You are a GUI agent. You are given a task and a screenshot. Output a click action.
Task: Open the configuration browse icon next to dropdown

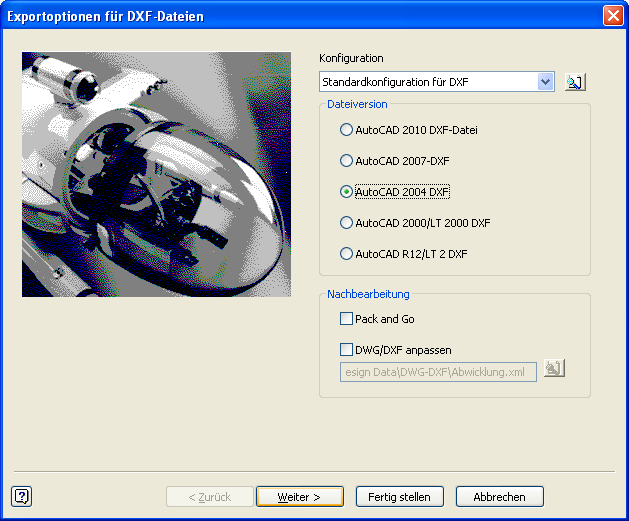[x=575, y=82]
